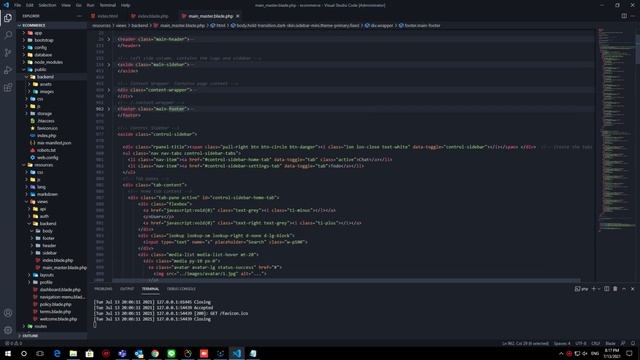Change language mode via Blade

click(610, 343)
